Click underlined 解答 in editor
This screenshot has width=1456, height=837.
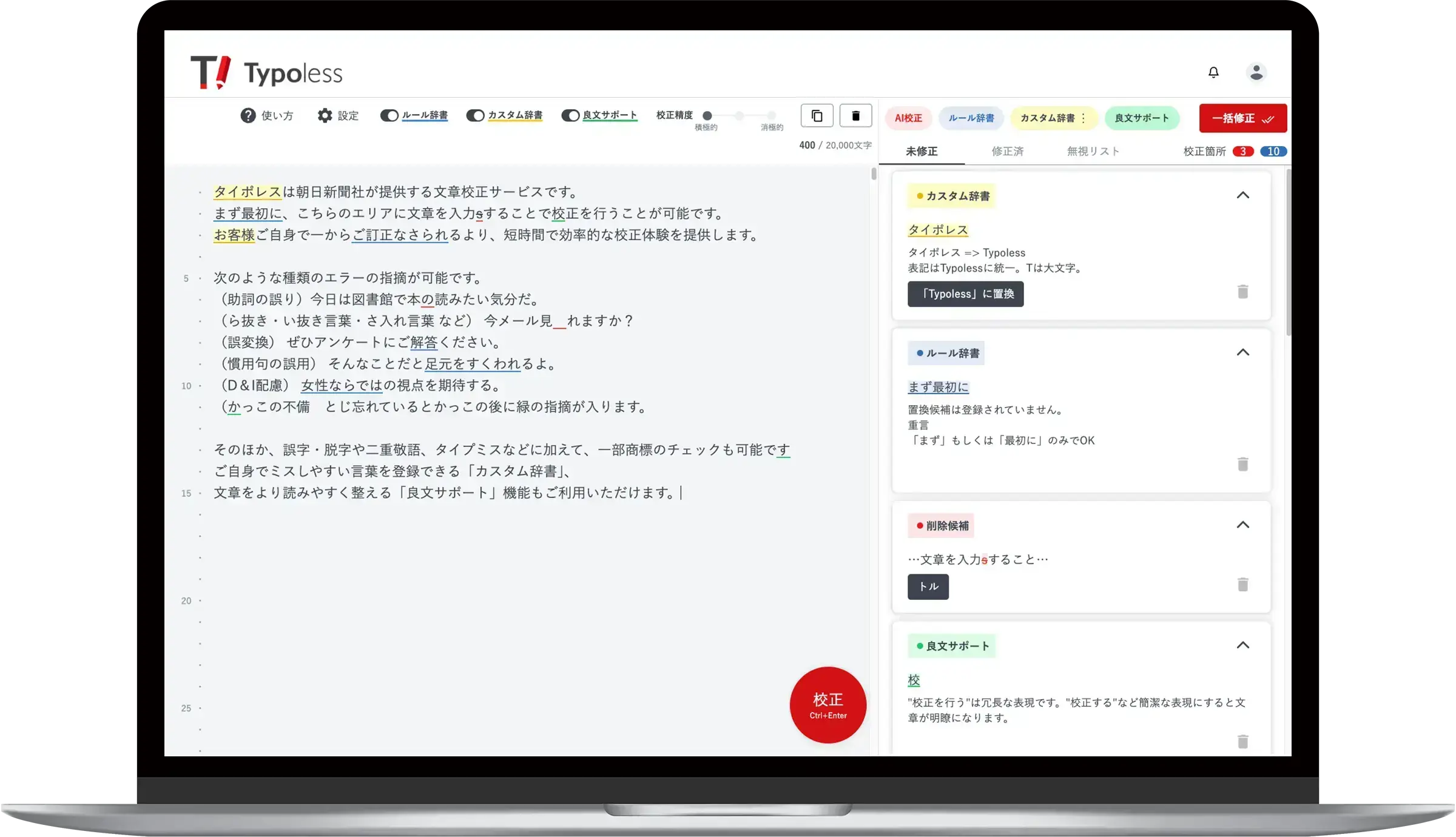coord(423,342)
